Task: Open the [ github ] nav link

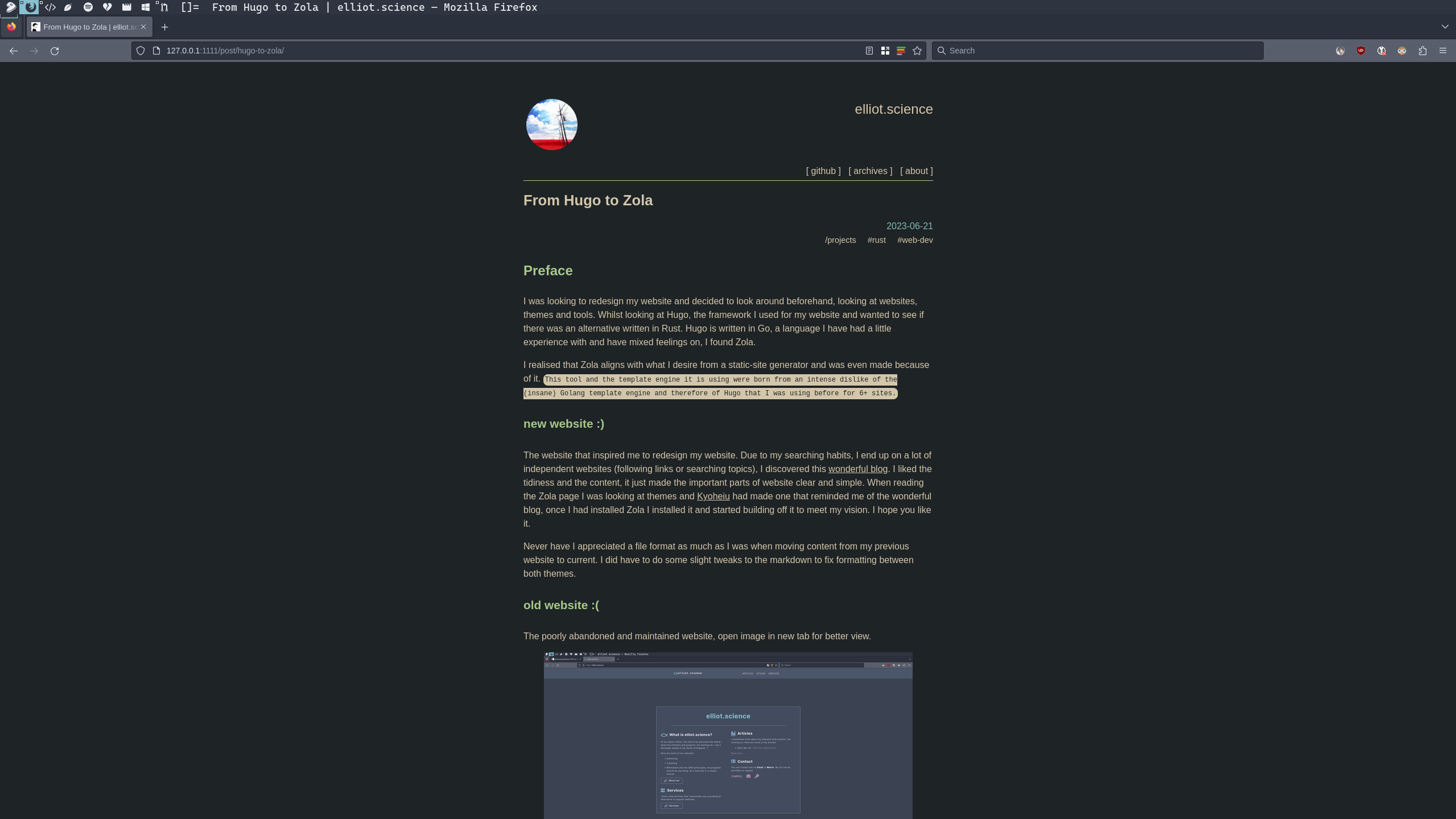Action: (823, 171)
